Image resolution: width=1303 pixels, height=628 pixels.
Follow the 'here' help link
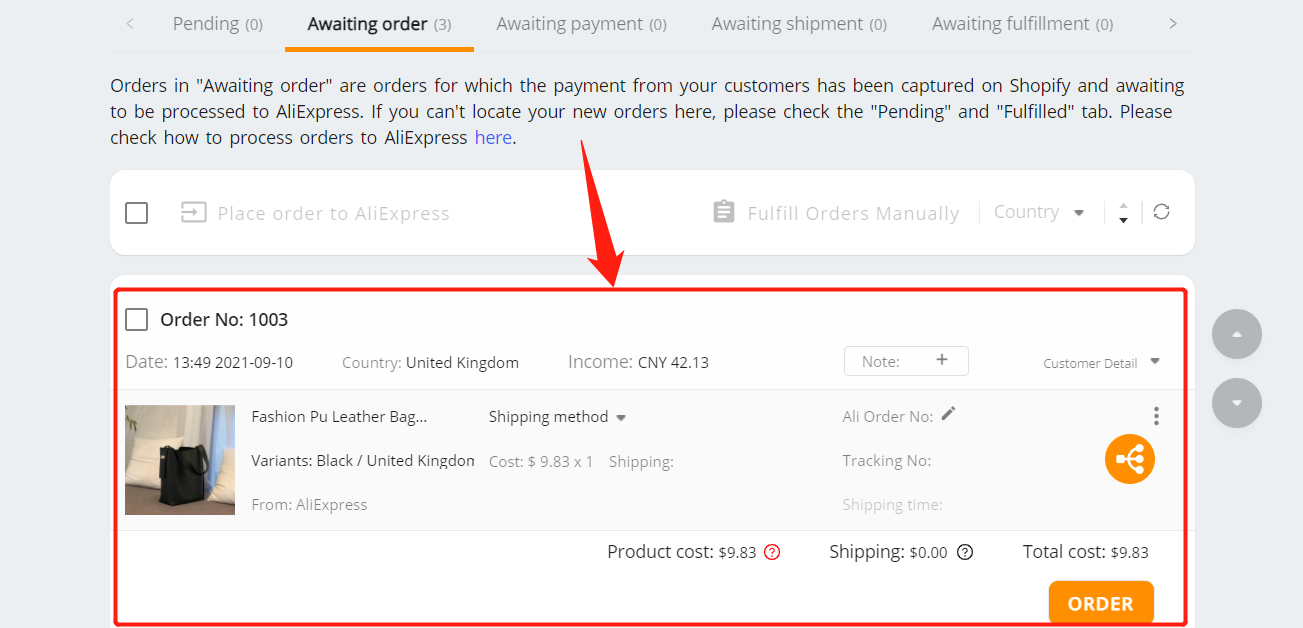click(x=493, y=138)
